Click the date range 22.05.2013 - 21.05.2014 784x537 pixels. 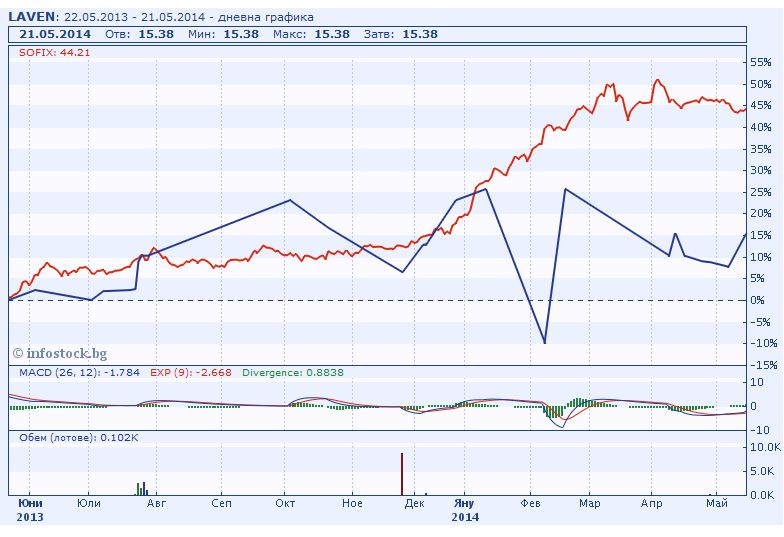134,17
